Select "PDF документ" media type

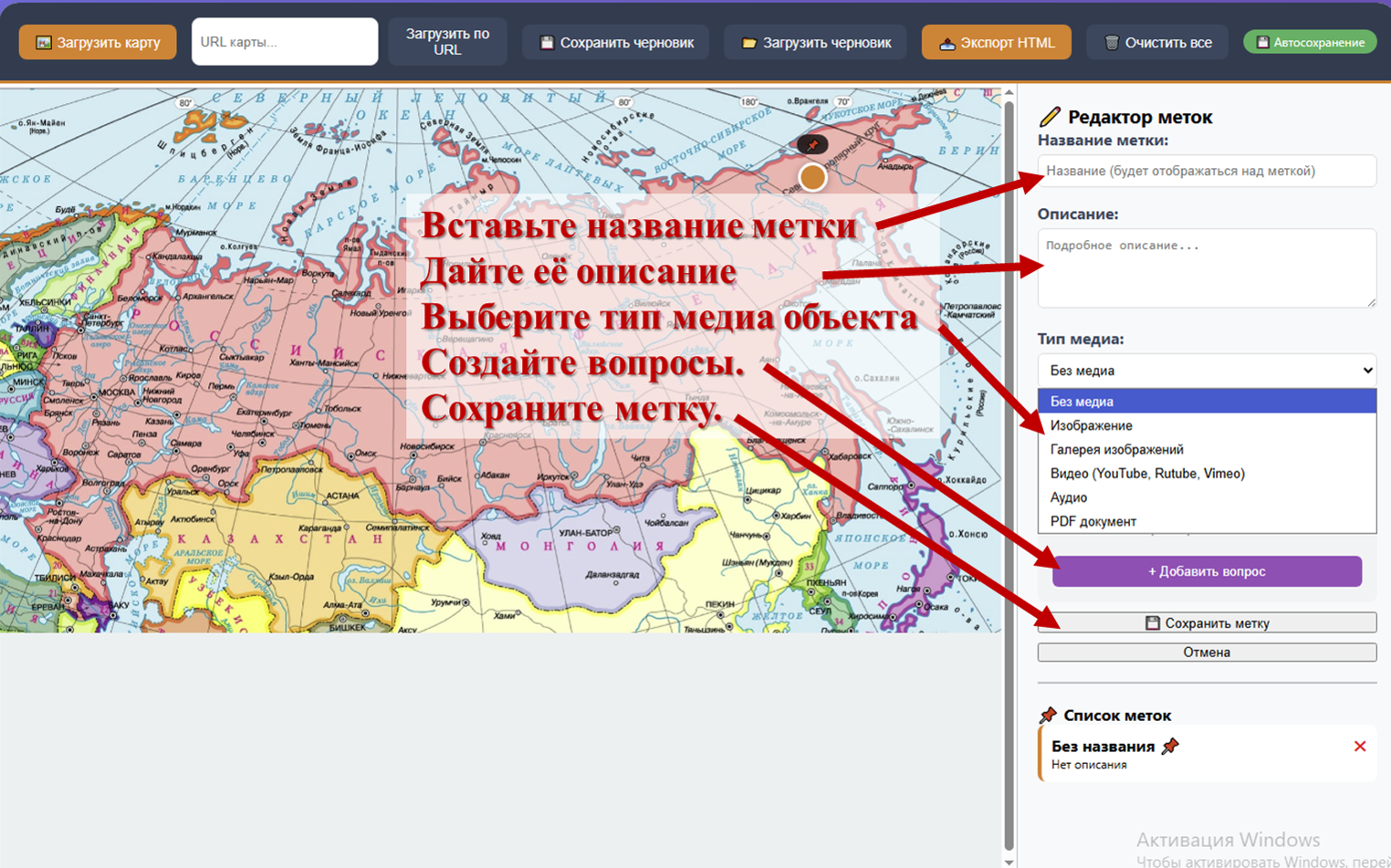pos(1093,521)
